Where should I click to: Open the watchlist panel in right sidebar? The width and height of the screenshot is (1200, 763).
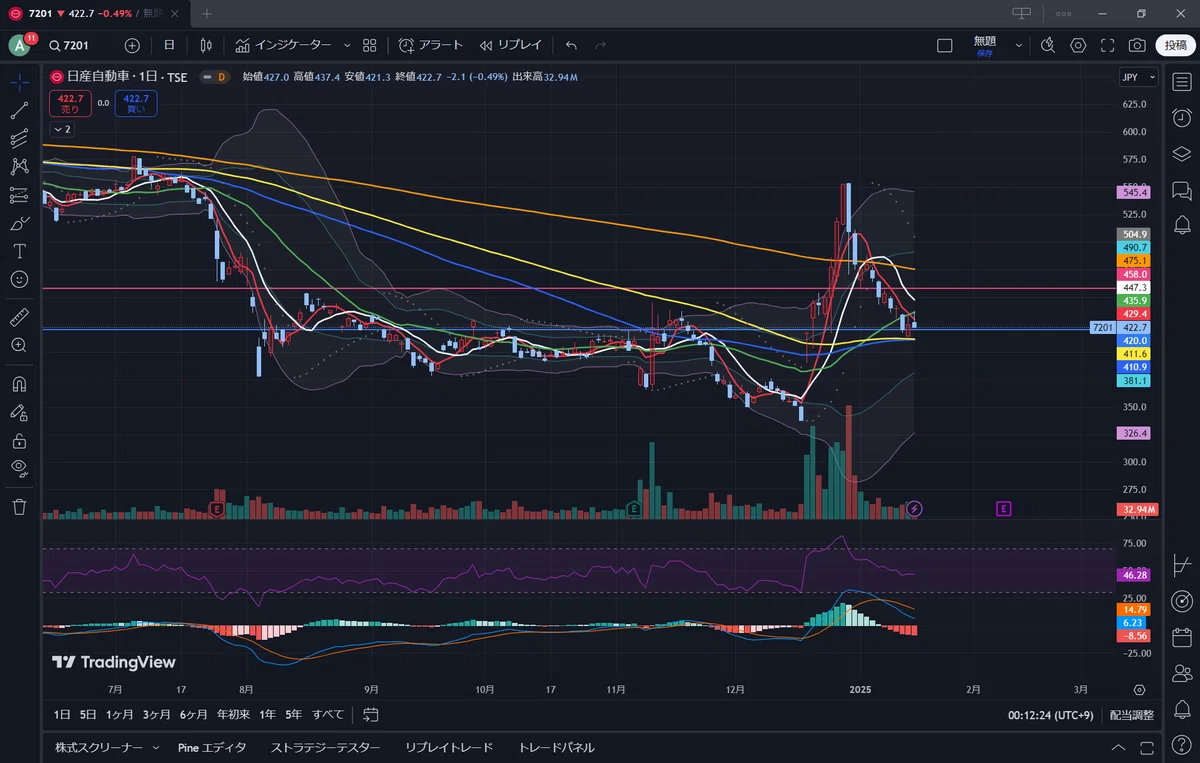point(1182,82)
